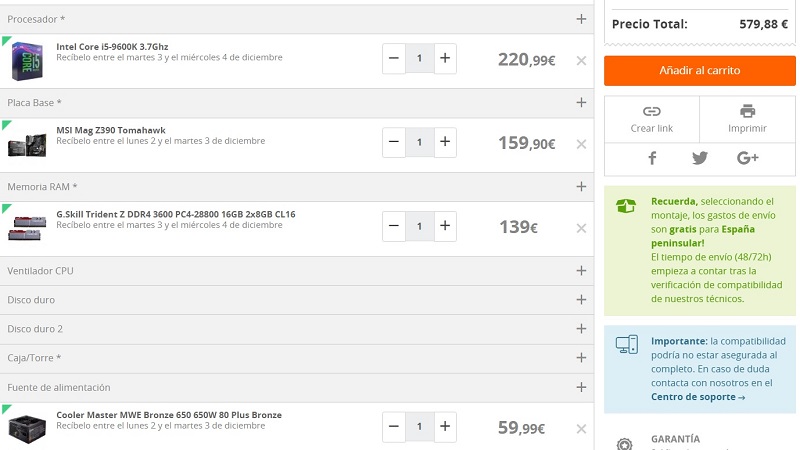The width and height of the screenshot is (800, 450).
Task: Click the Crear link chain icon
Action: coord(652,111)
